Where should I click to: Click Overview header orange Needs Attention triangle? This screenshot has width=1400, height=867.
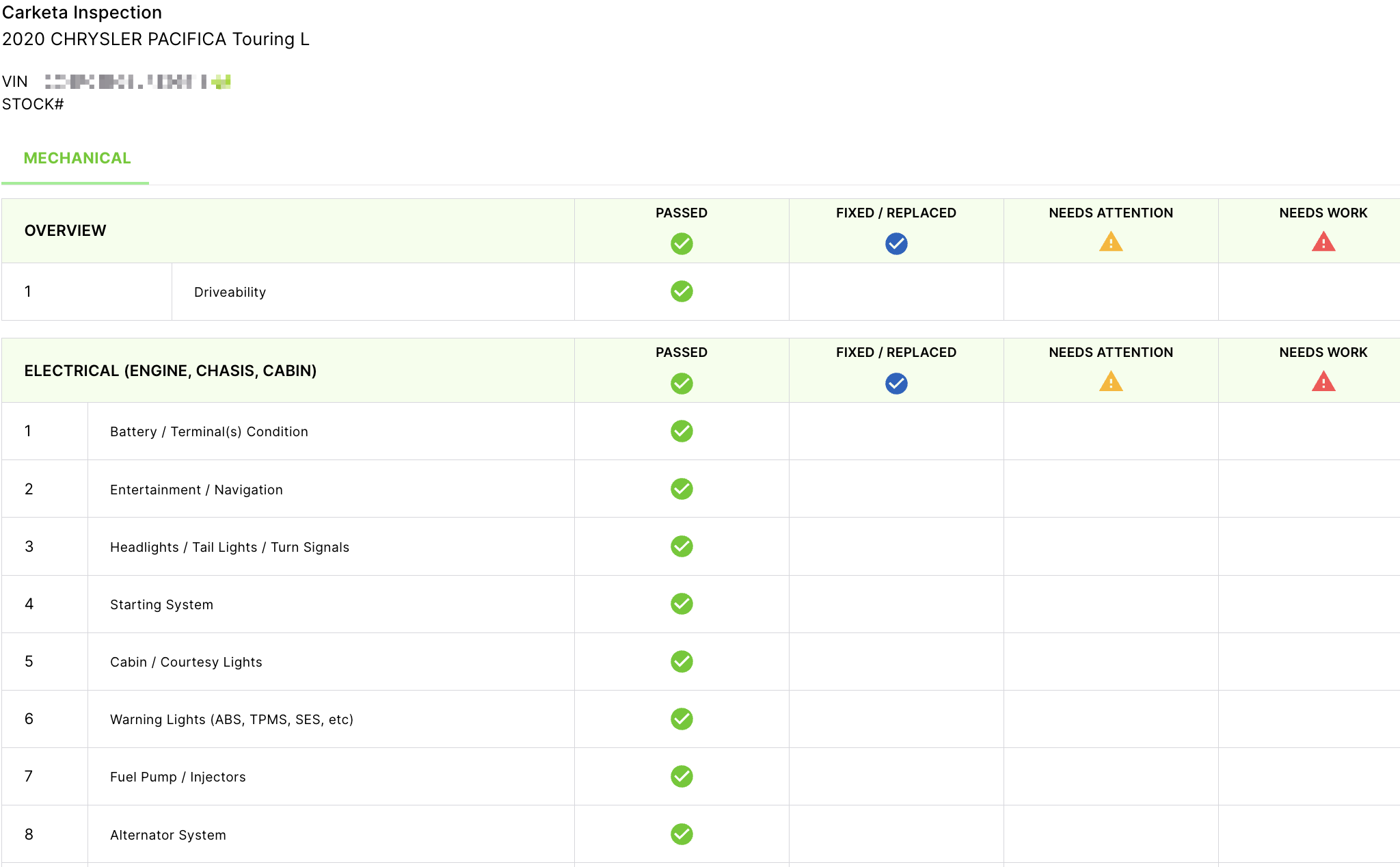click(1110, 242)
